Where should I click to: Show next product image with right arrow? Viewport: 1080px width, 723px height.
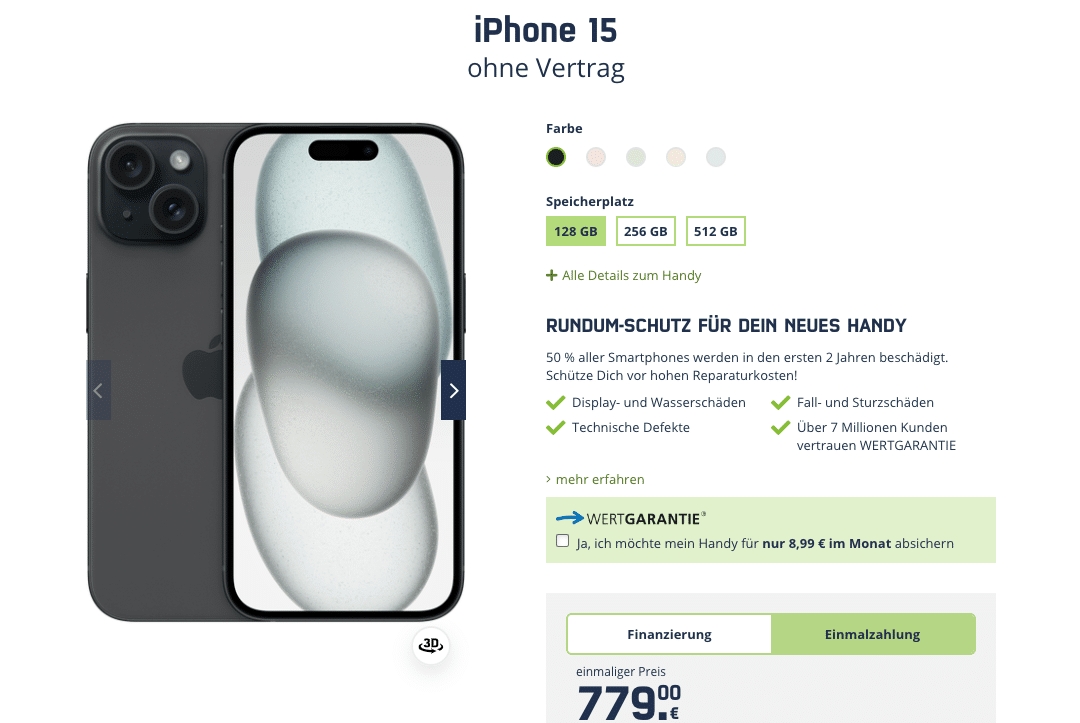453,390
